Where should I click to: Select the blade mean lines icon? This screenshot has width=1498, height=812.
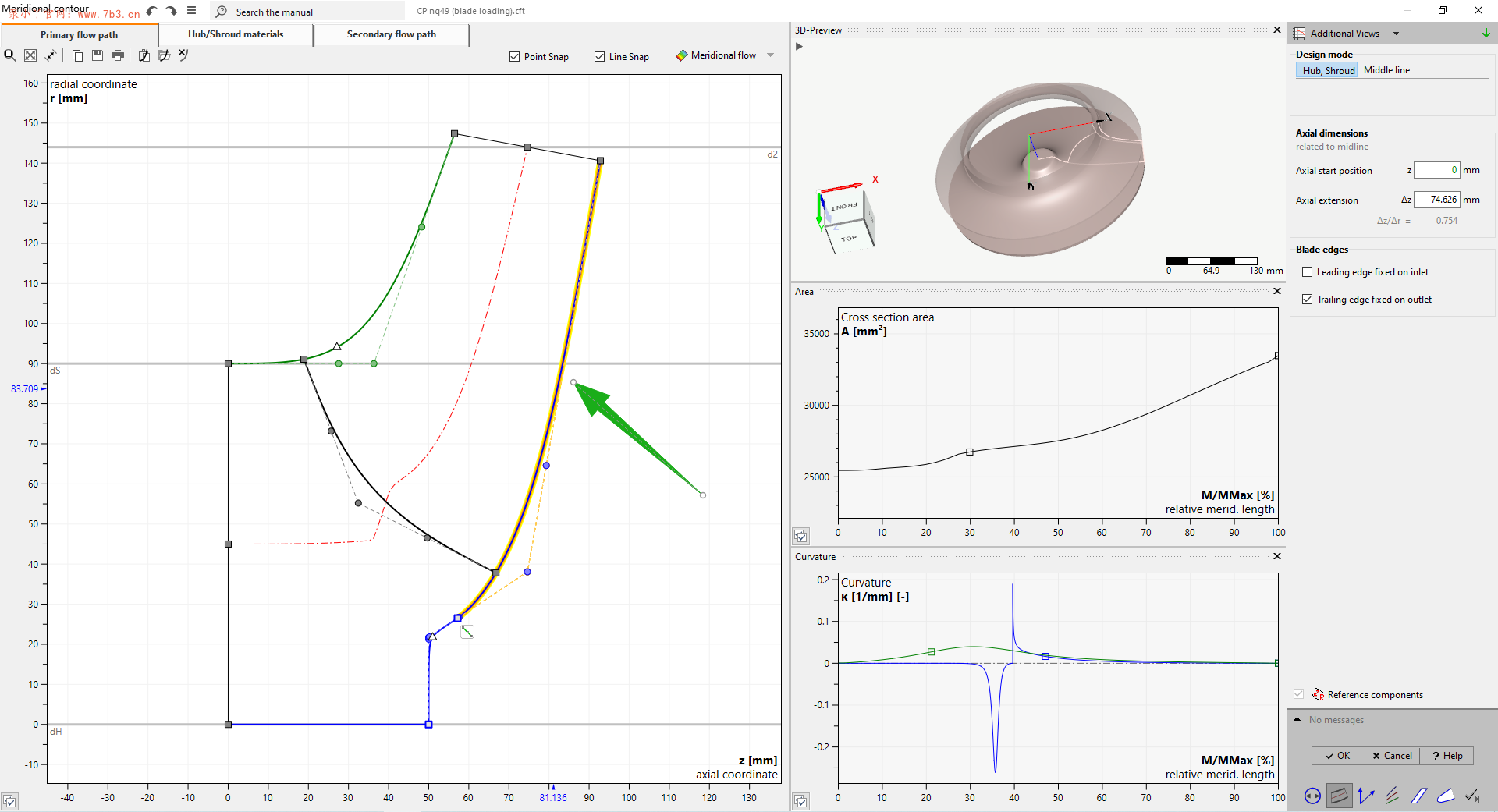(x=1392, y=796)
